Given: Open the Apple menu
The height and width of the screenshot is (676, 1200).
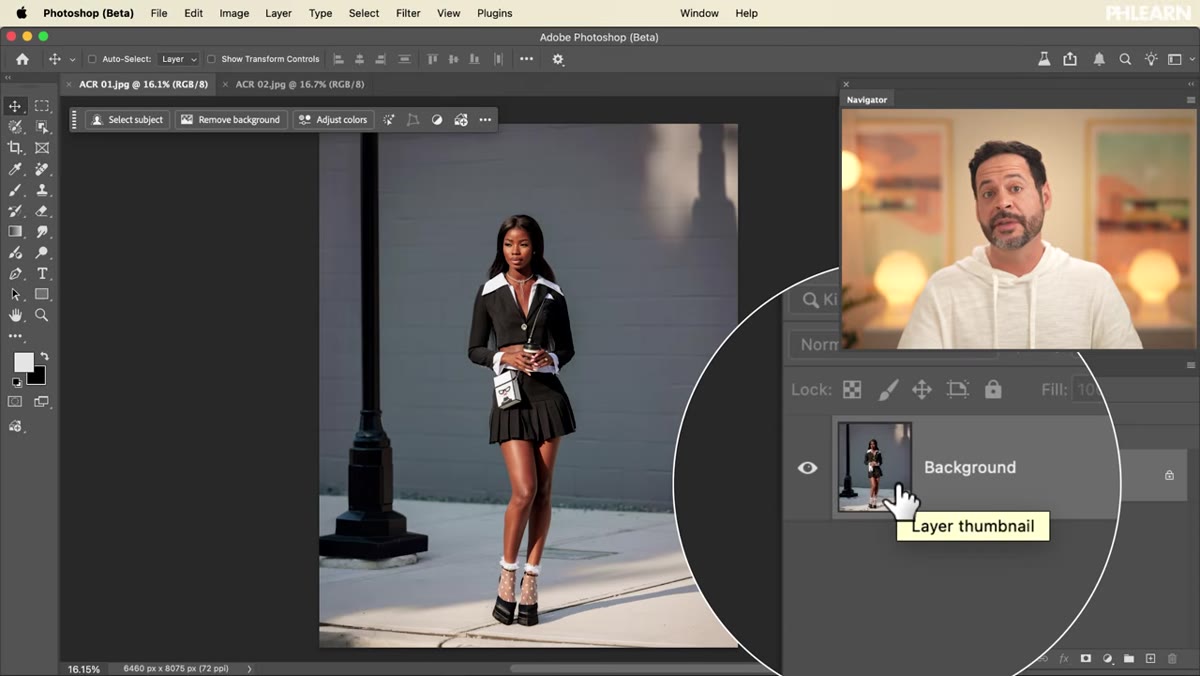Looking at the screenshot, I should pos(21,13).
